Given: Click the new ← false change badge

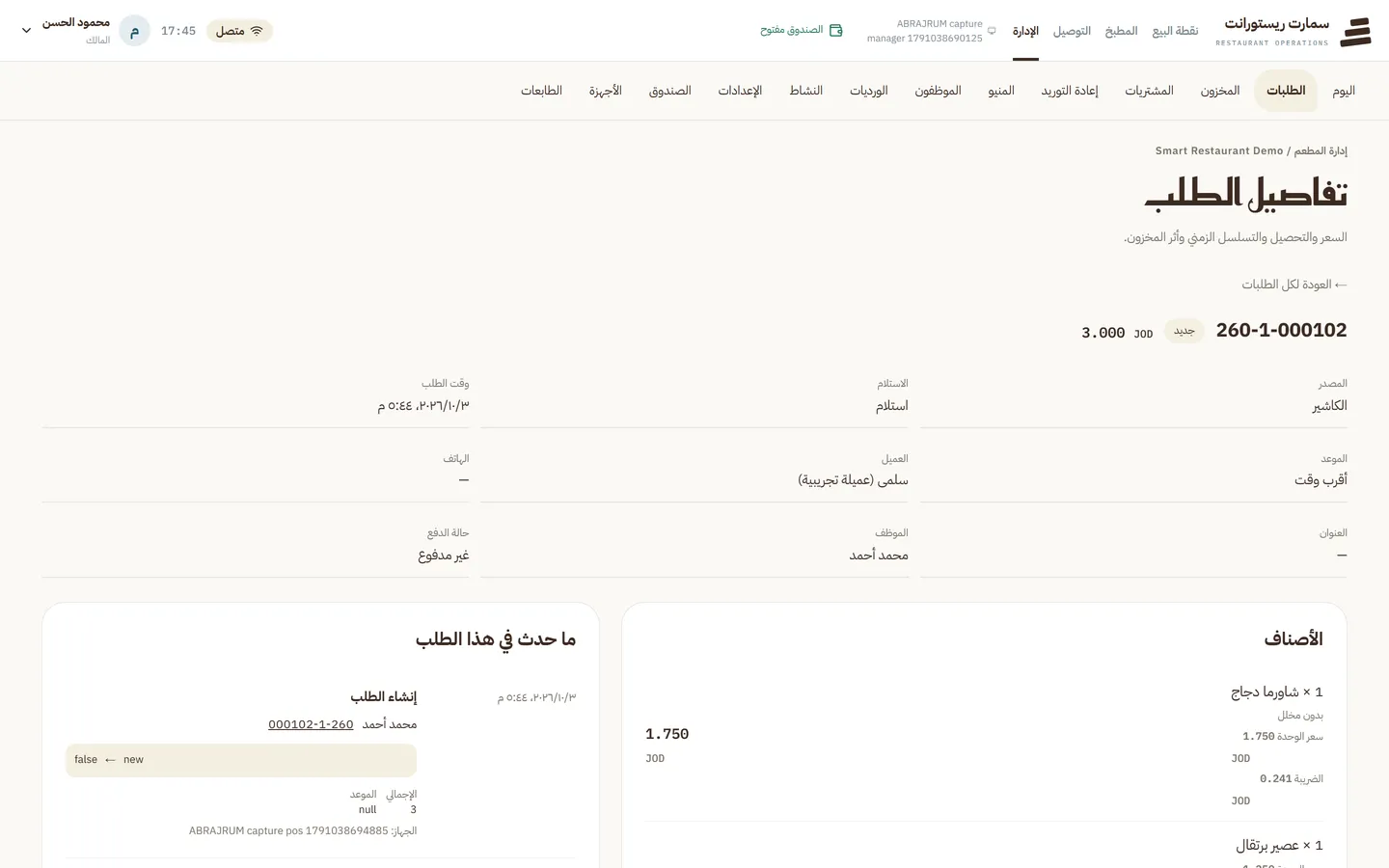Looking at the screenshot, I should tap(241, 760).
